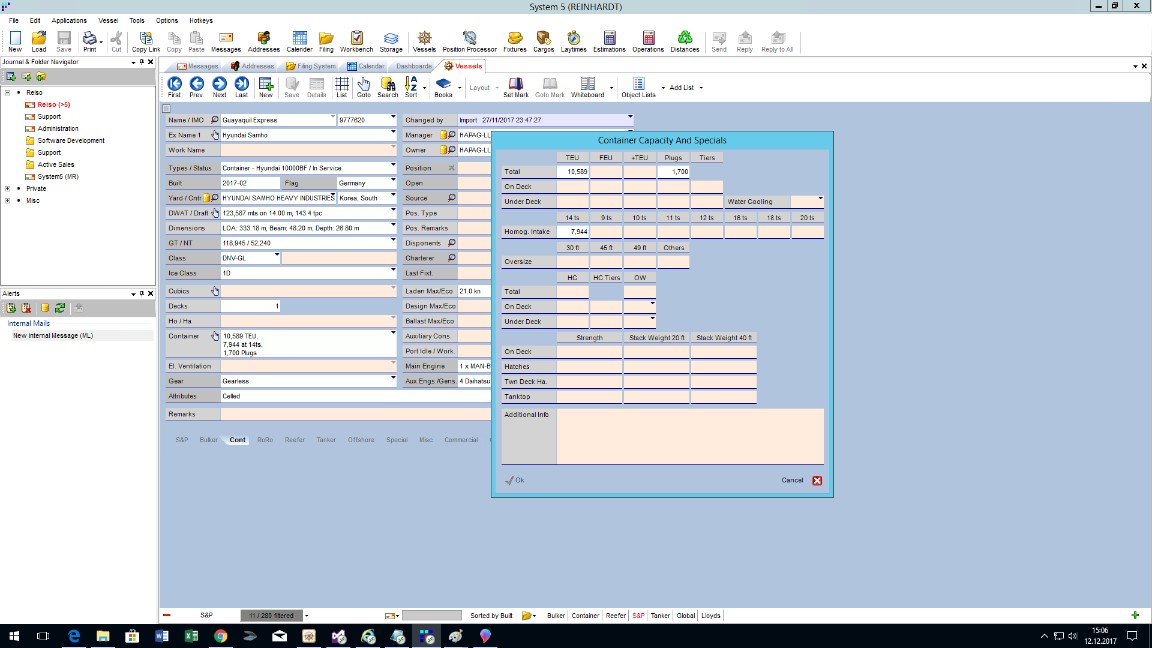Open the Position Processor tool
1152x648 pixels.
pyautogui.click(x=469, y=41)
